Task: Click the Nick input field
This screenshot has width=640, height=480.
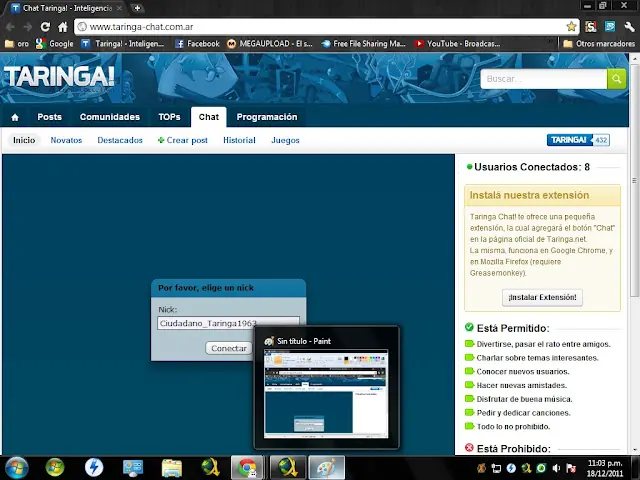Action: click(x=228, y=323)
